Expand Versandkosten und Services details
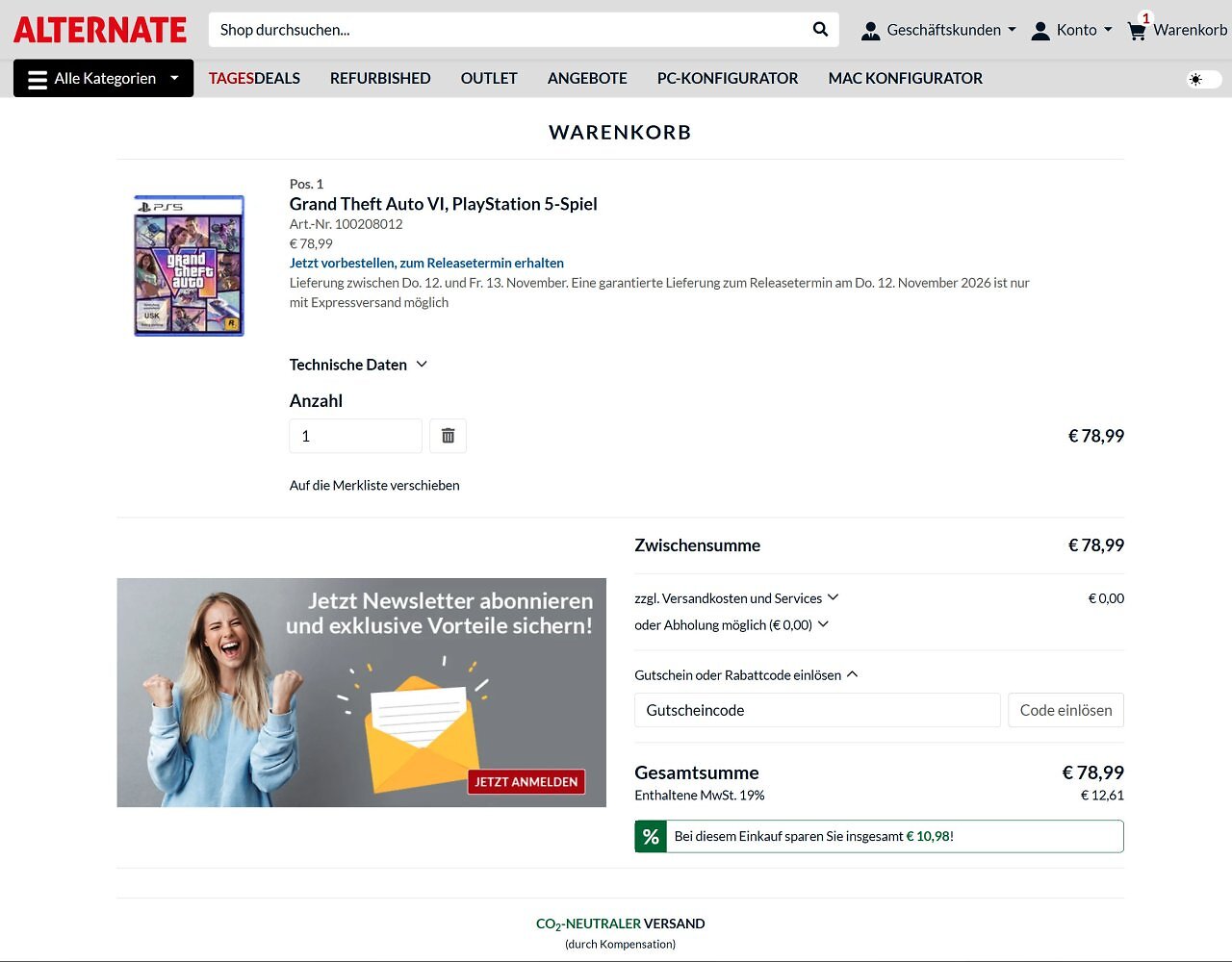Screen dimensions: 1232x962 (736, 598)
